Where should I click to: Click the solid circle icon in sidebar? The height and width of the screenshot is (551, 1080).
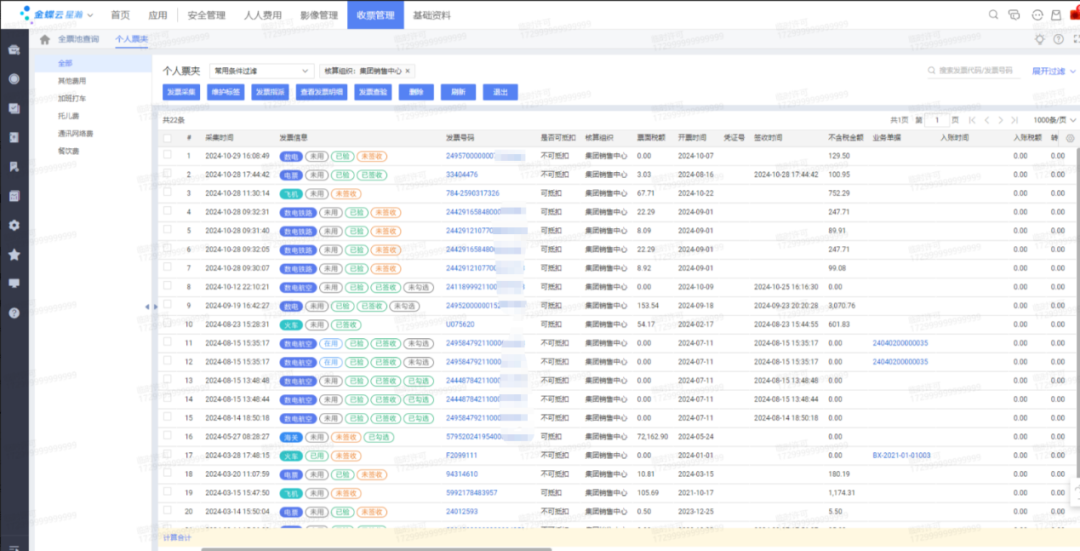[x=14, y=79]
